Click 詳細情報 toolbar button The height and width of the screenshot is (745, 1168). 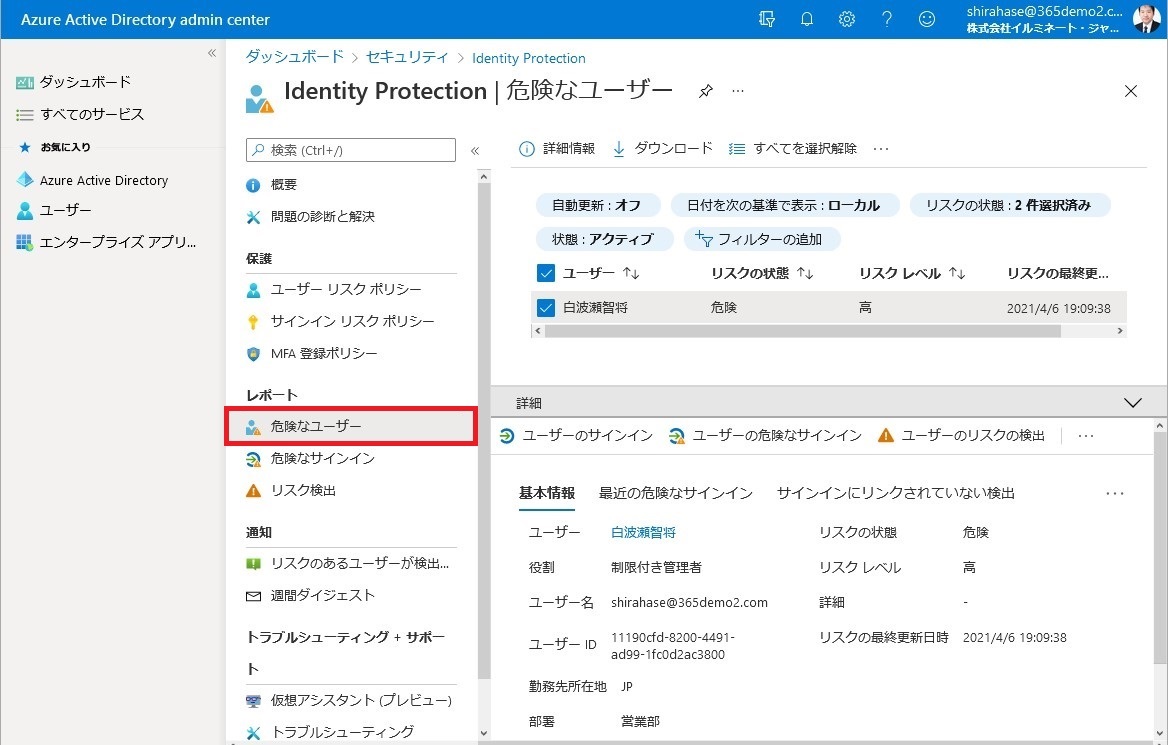coord(557,149)
